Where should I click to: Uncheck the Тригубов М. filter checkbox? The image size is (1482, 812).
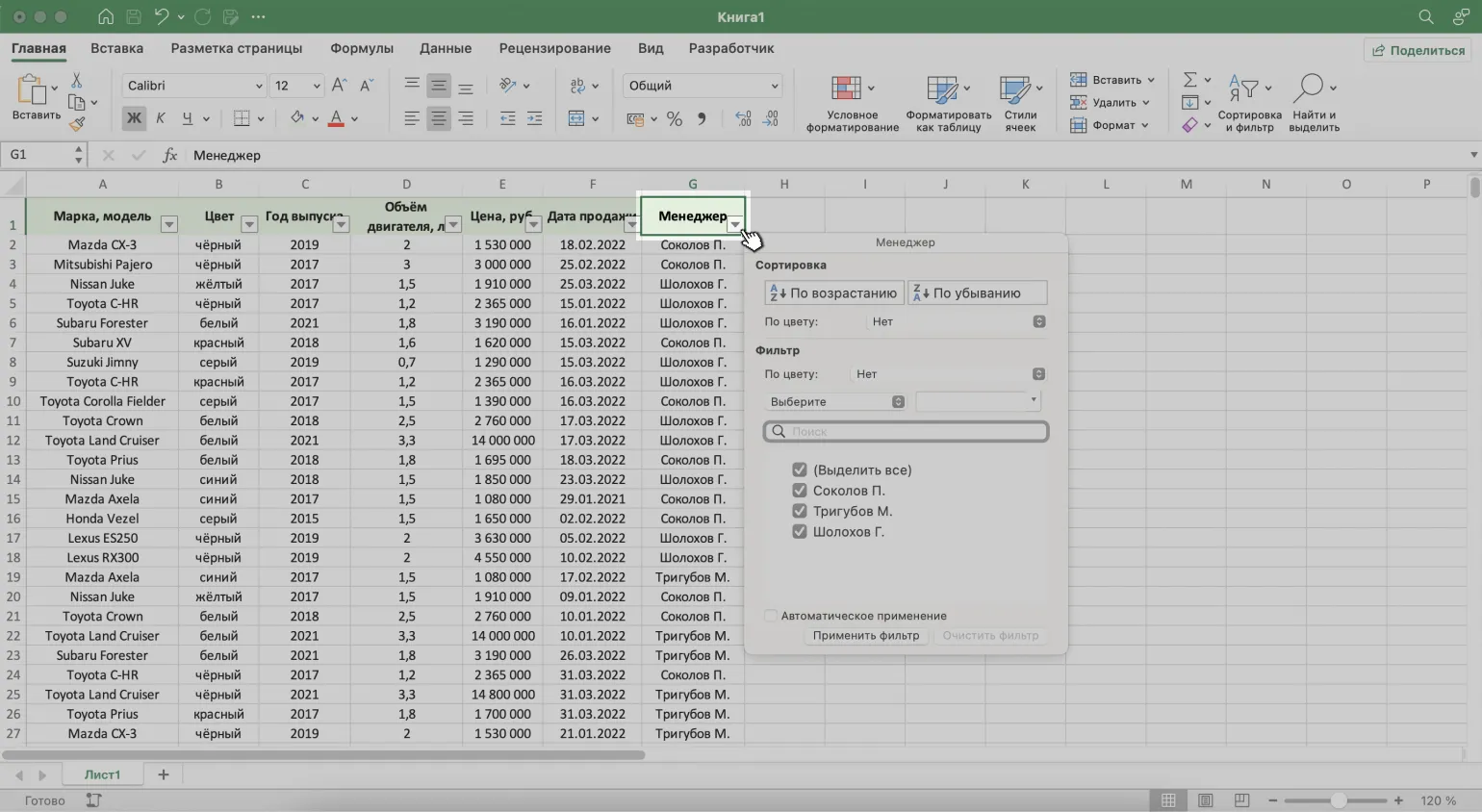[799, 511]
